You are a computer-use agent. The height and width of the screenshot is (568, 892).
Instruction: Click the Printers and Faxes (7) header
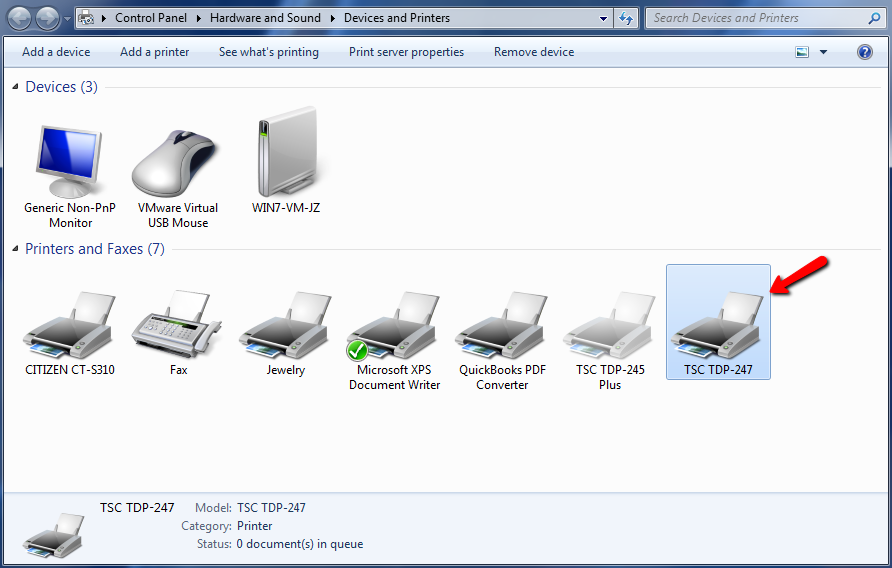(95, 249)
